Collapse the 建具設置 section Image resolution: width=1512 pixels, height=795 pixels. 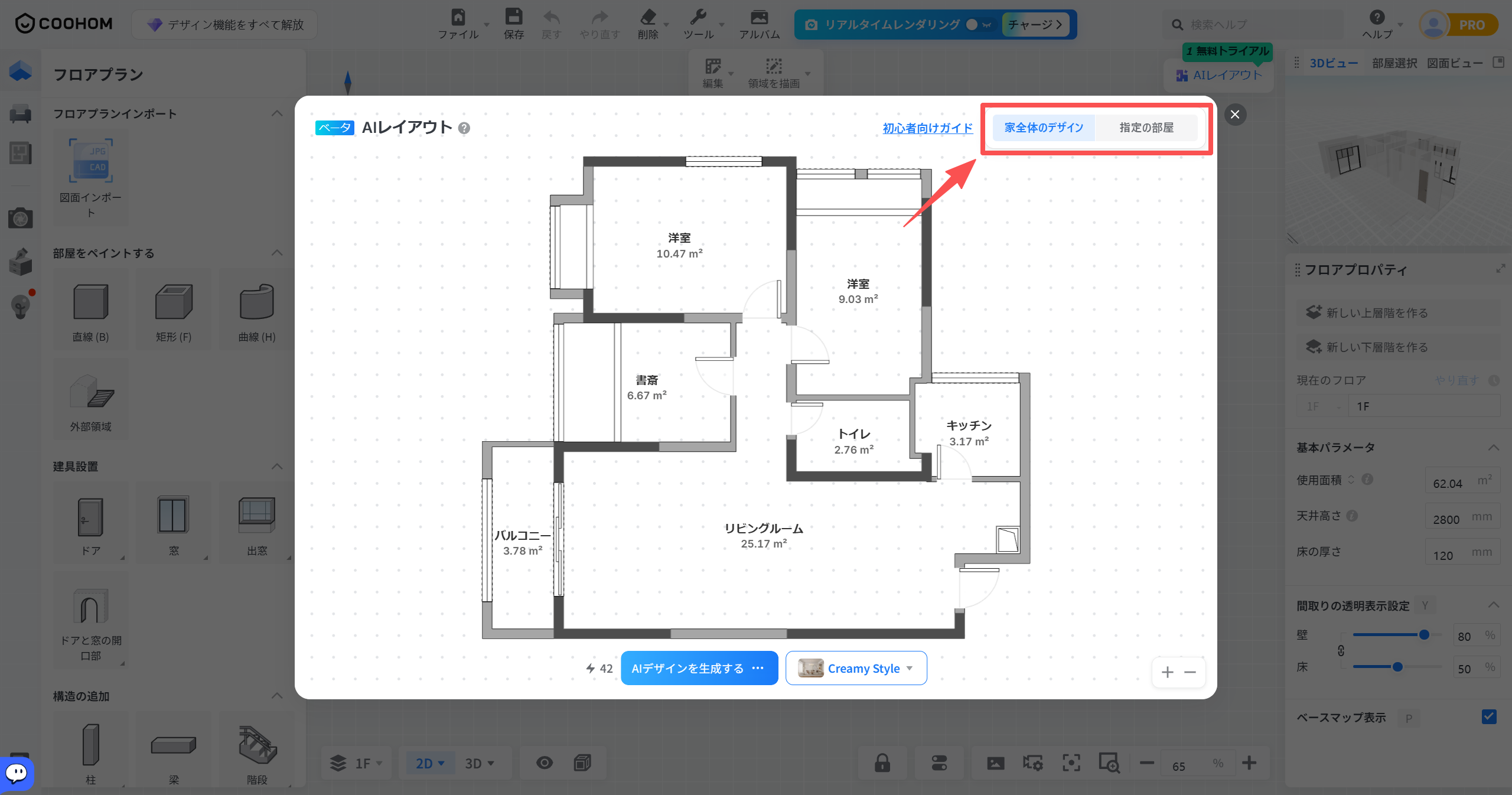pos(276,467)
